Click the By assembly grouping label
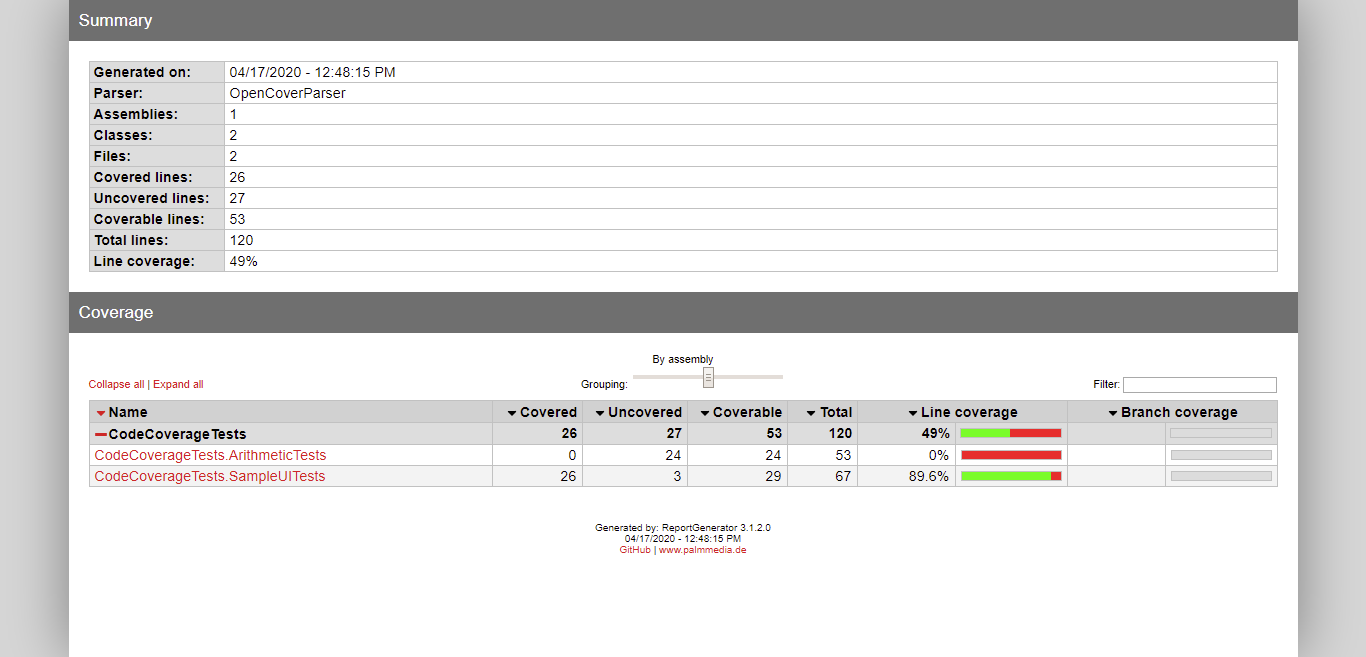1366x657 pixels. (683, 359)
